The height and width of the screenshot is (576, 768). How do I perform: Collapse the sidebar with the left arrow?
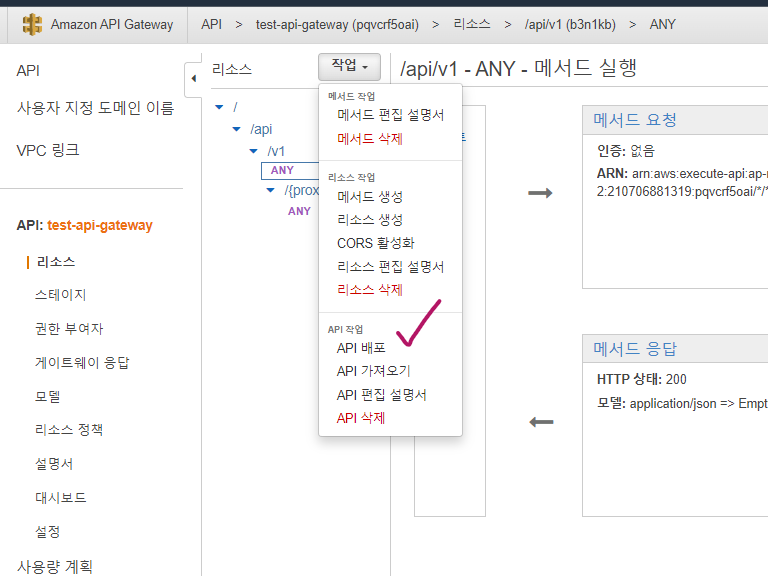pos(193,78)
